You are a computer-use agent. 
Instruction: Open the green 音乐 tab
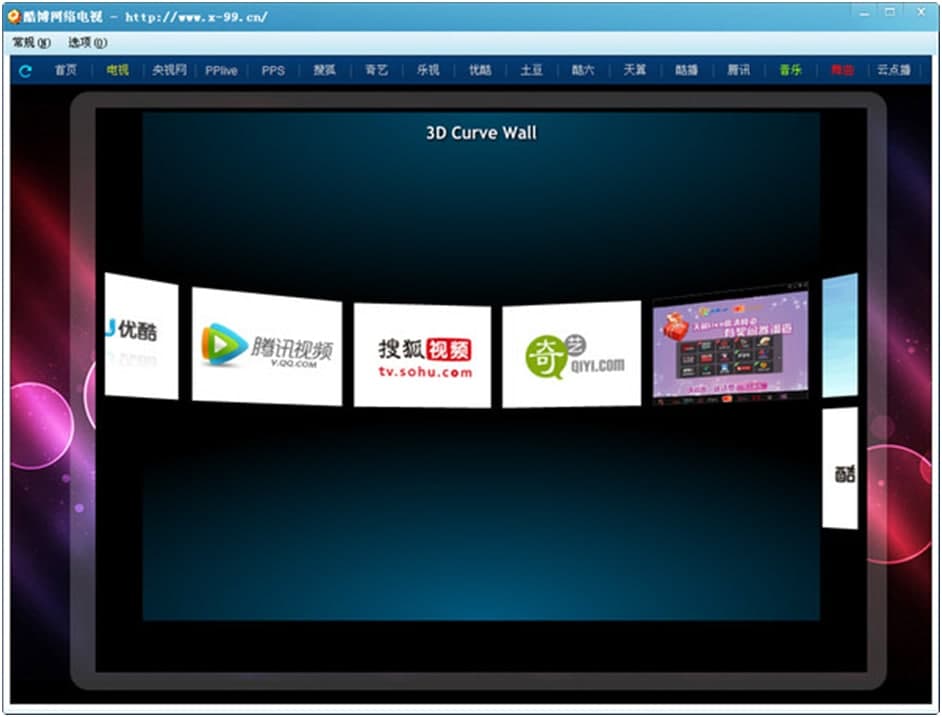[x=791, y=70]
